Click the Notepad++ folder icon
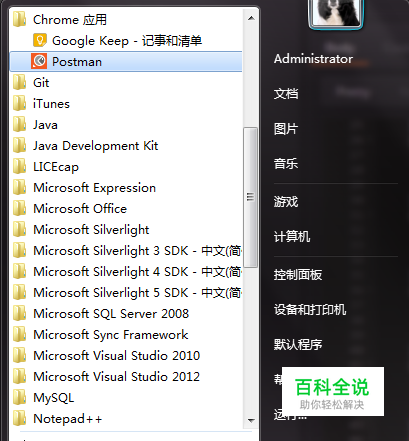The image size is (409, 441). (x=20, y=418)
